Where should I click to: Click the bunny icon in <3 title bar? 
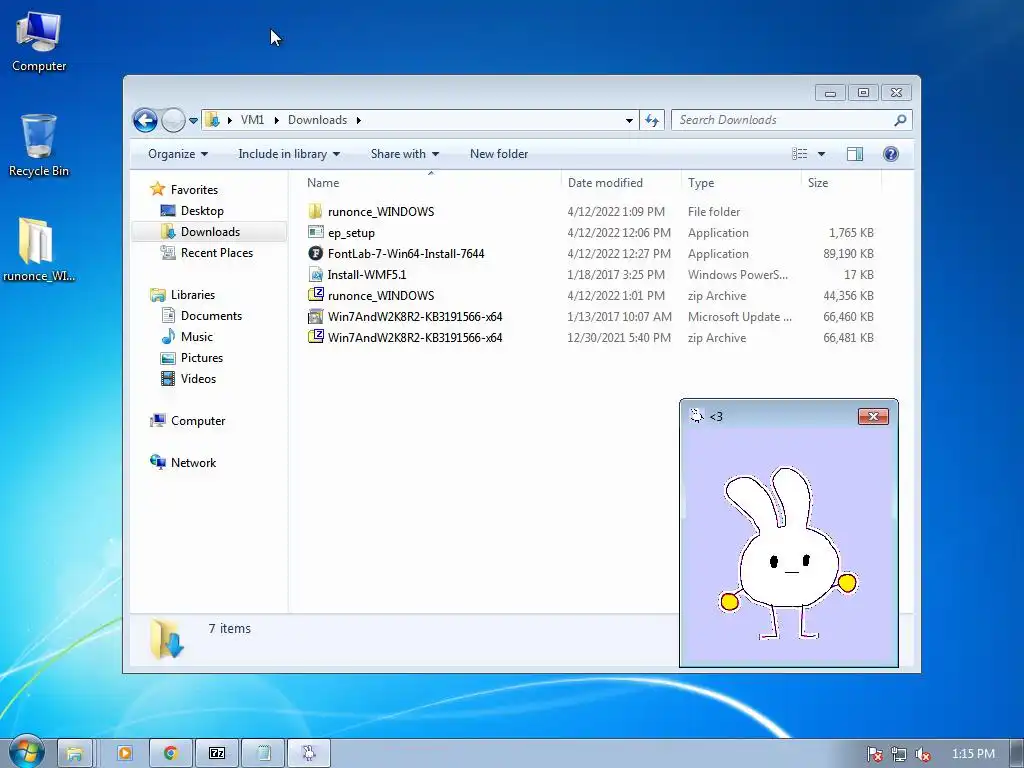click(696, 416)
